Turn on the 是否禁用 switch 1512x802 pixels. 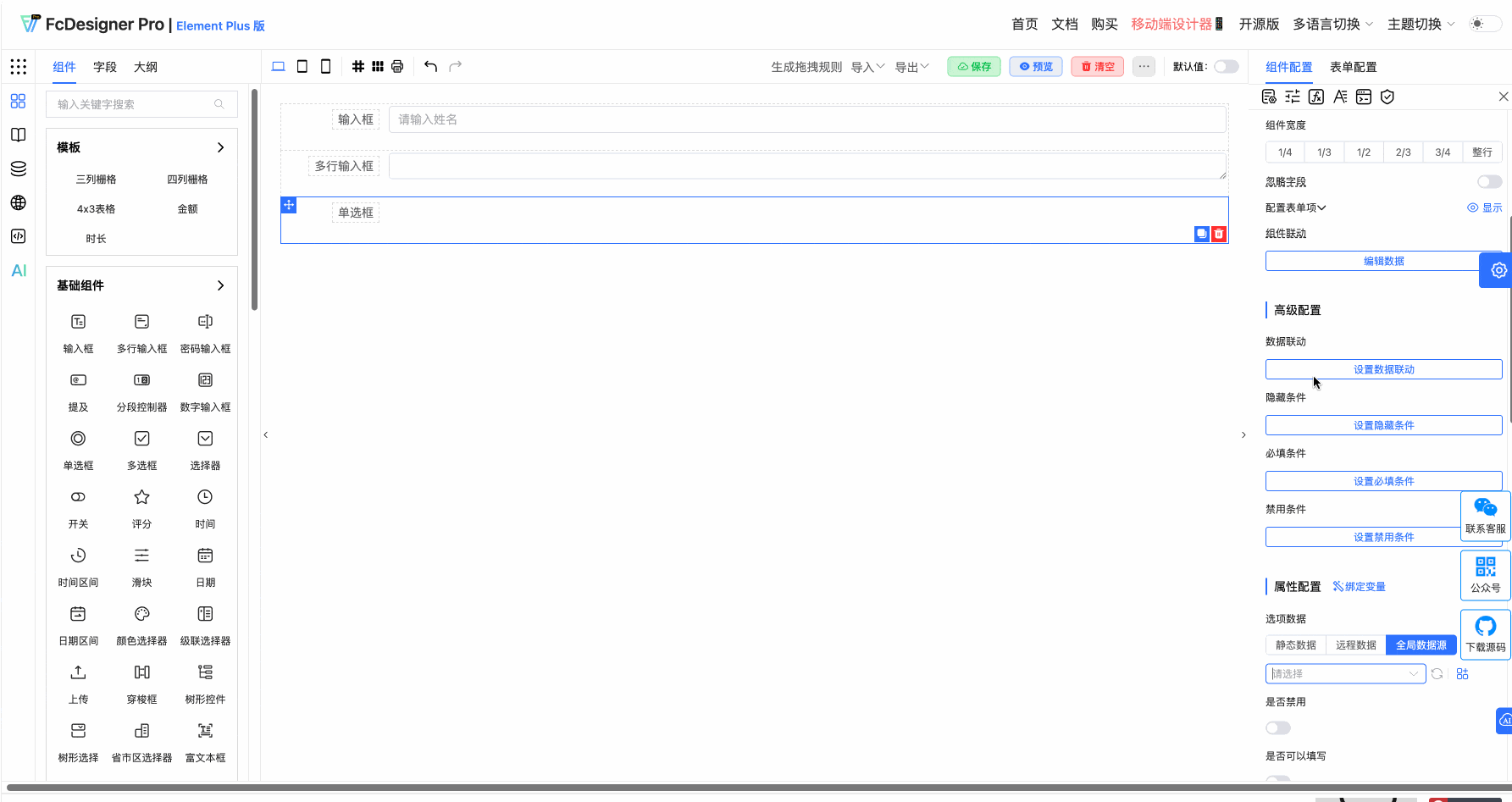pos(1277,727)
